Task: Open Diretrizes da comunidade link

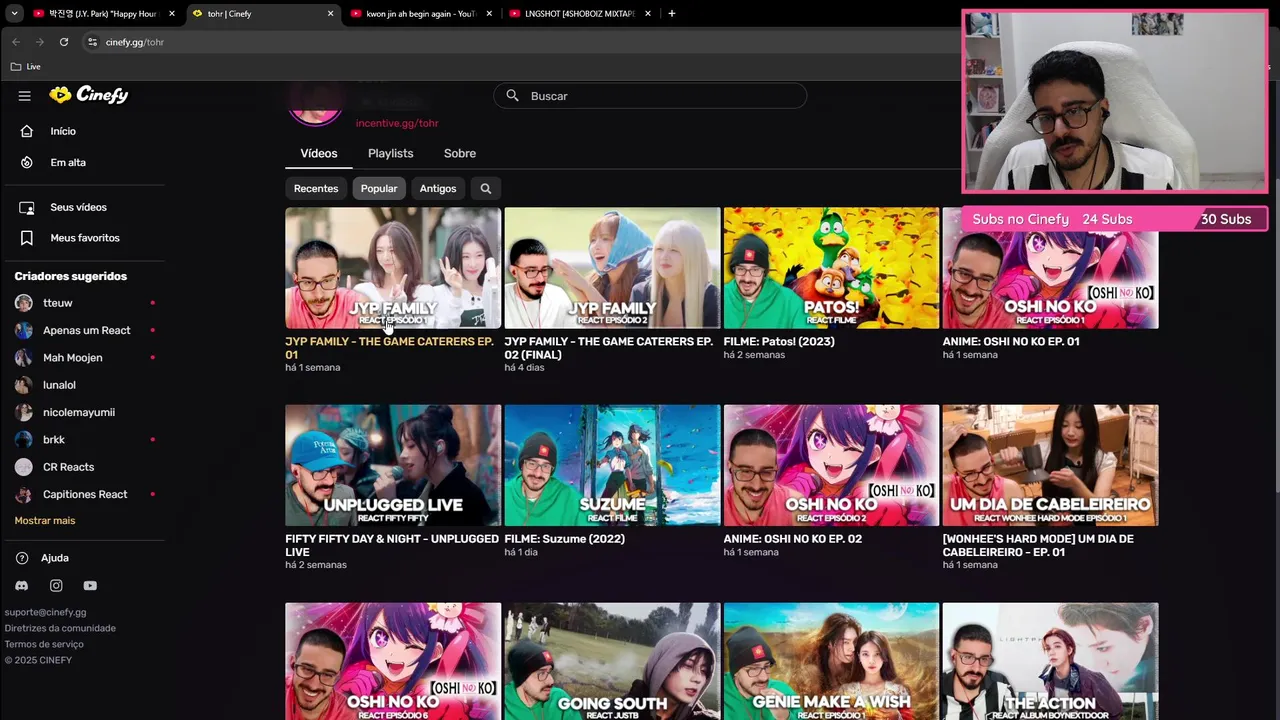Action: [x=60, y=628]
